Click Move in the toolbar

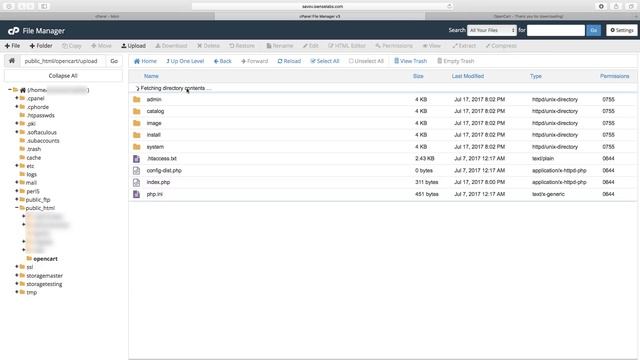(x=101, y=46)
